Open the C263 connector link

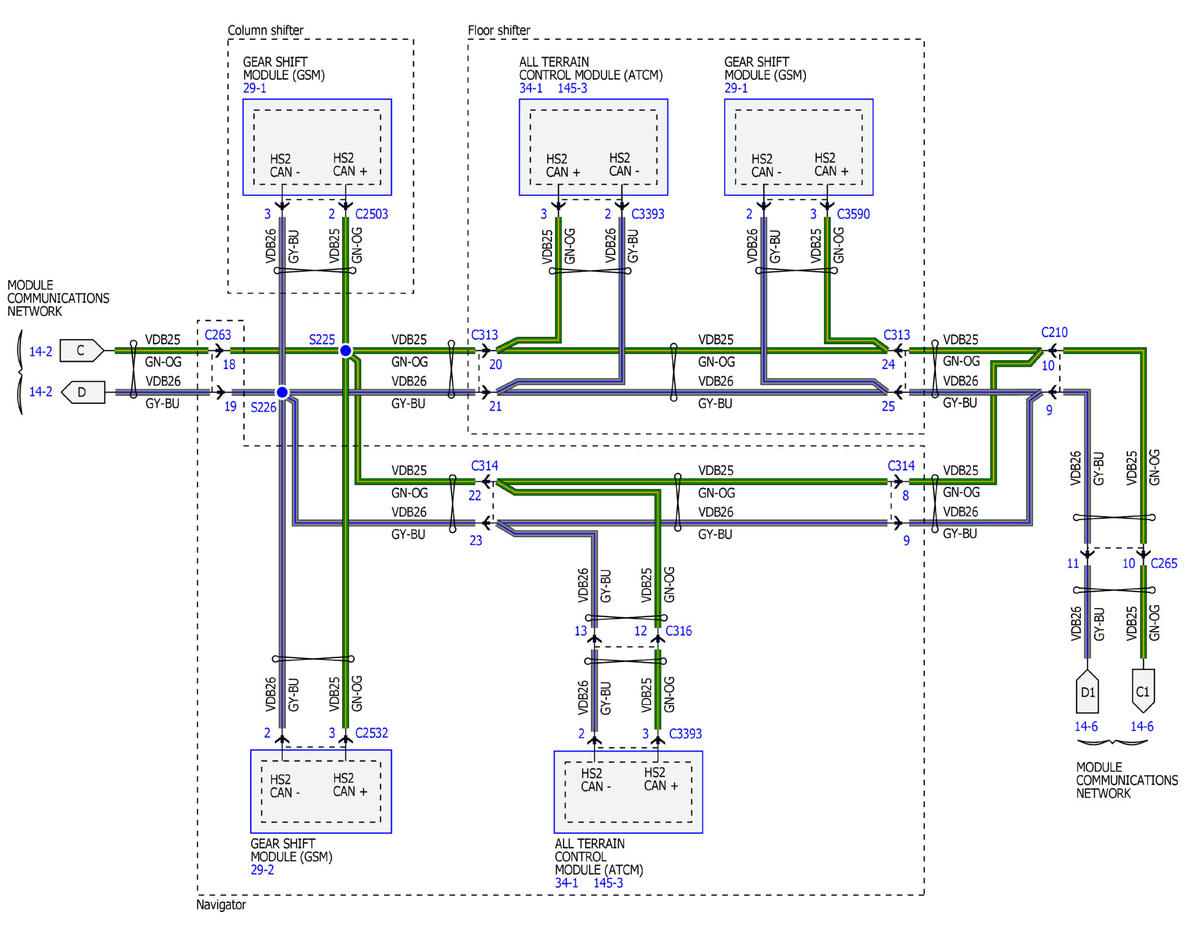click(217, 335)
